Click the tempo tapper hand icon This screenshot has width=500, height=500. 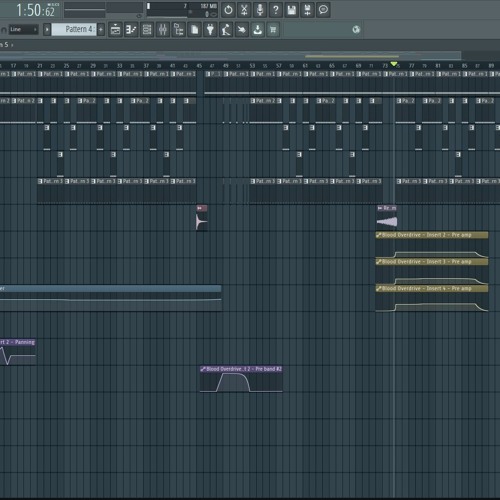[x=242, y=30]
